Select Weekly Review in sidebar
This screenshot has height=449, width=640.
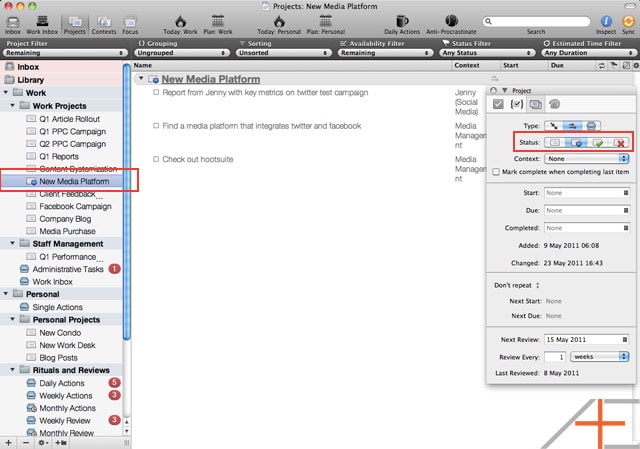[x=61, y=420]
